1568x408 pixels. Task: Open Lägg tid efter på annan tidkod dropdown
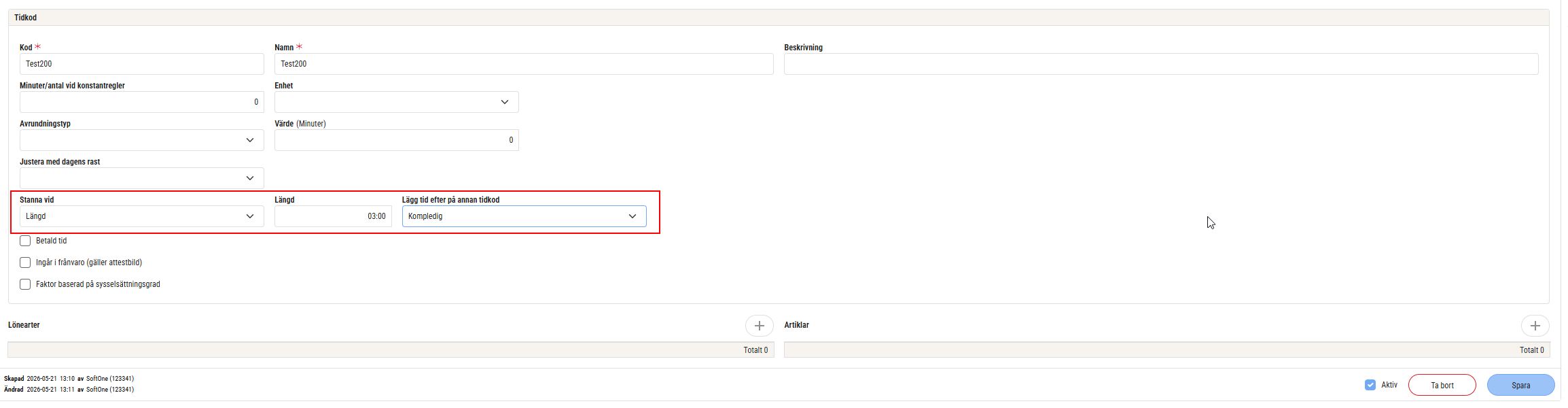click(x=524, y=216)
